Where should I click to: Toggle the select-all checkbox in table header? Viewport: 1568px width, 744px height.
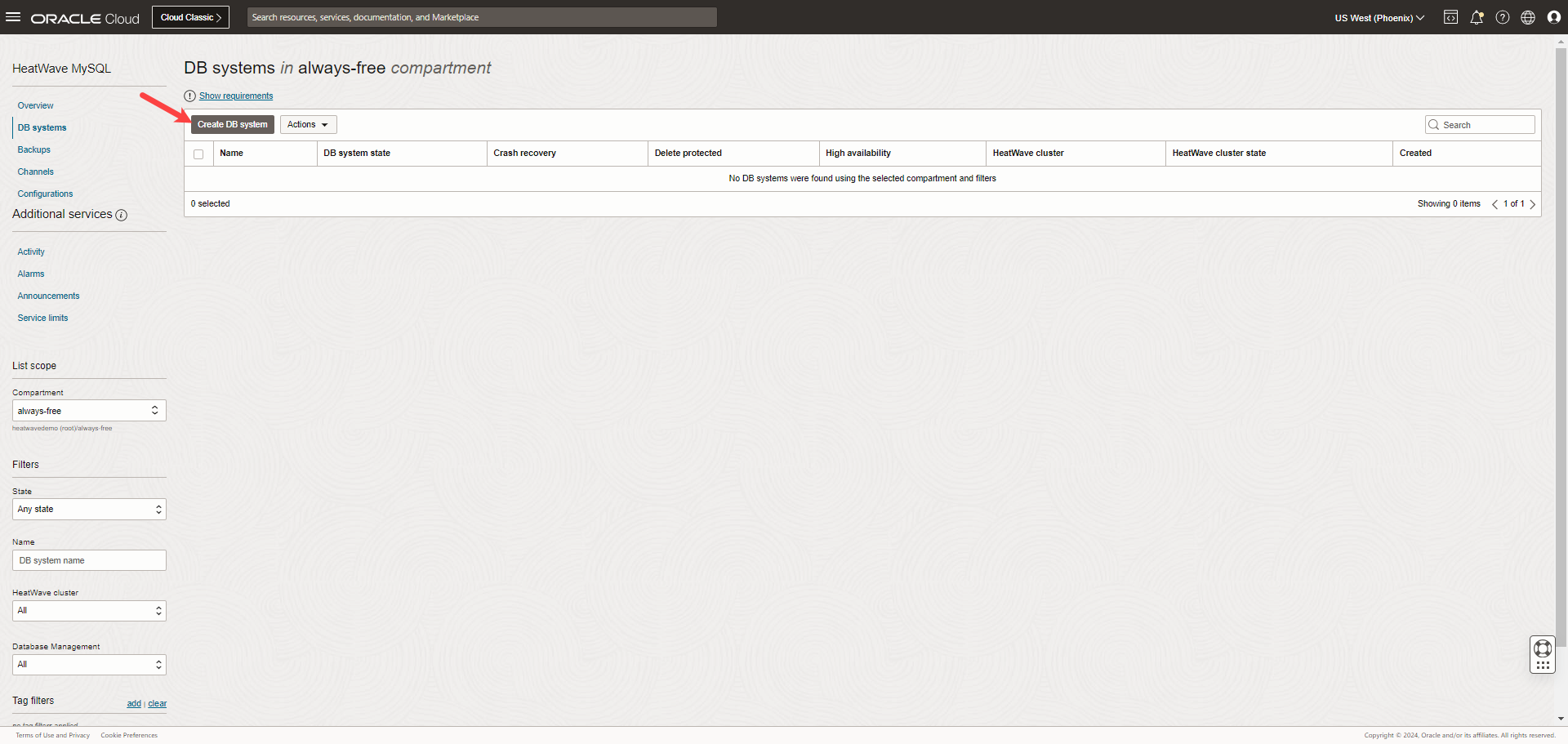[198, 154]
